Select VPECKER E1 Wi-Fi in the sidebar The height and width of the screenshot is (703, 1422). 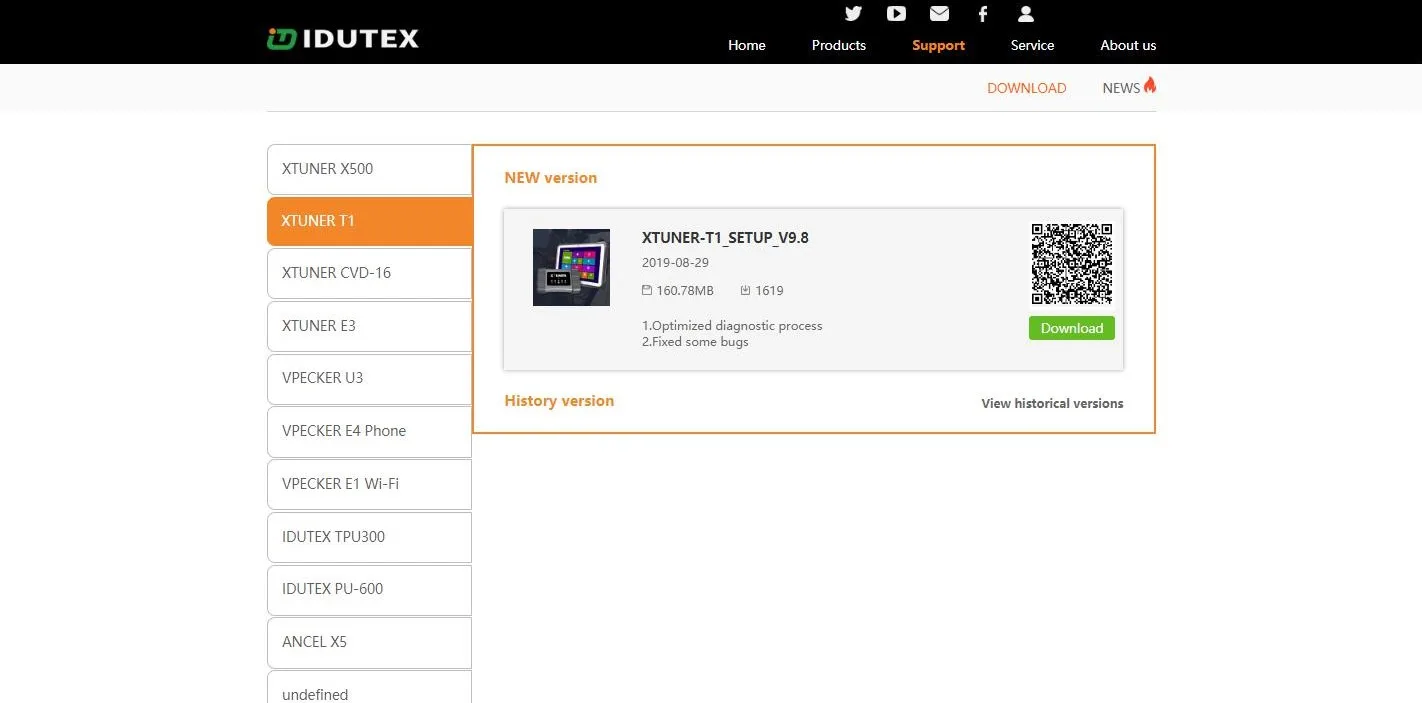[x=369, y=484]
